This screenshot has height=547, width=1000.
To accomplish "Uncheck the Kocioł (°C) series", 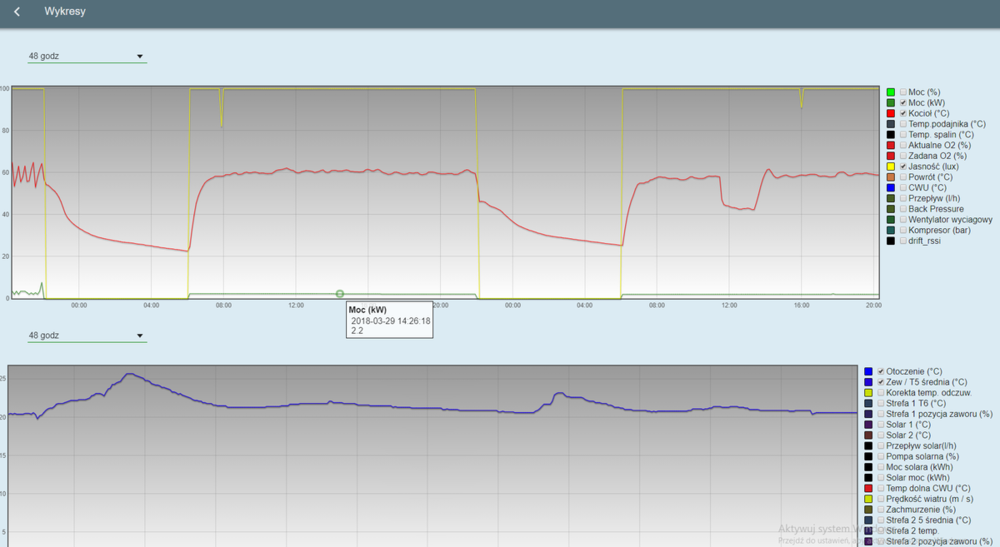I will tap(904, 113).
